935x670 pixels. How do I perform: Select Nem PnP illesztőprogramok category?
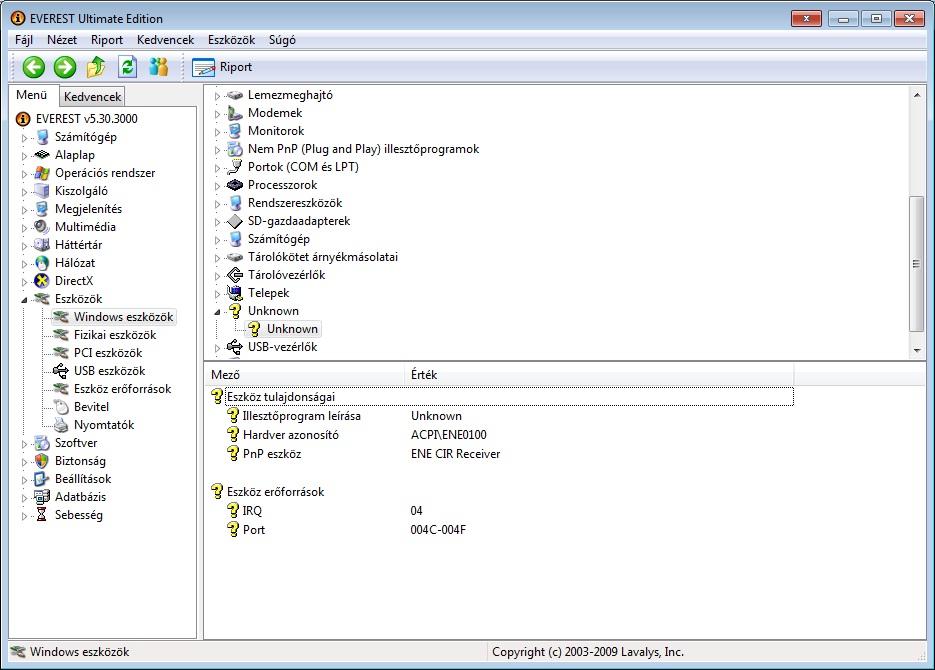click(x=363, y=149)
